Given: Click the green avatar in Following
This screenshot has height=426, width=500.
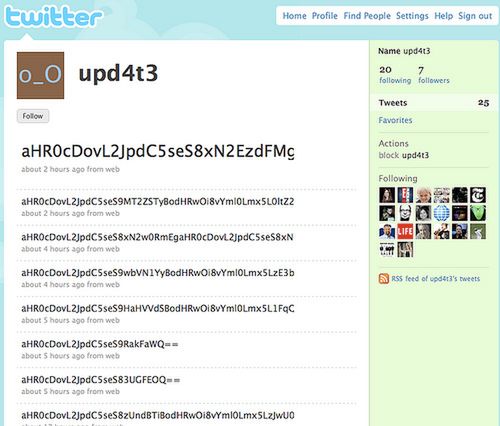Looking at the screenshot, I should pos(478,213).
